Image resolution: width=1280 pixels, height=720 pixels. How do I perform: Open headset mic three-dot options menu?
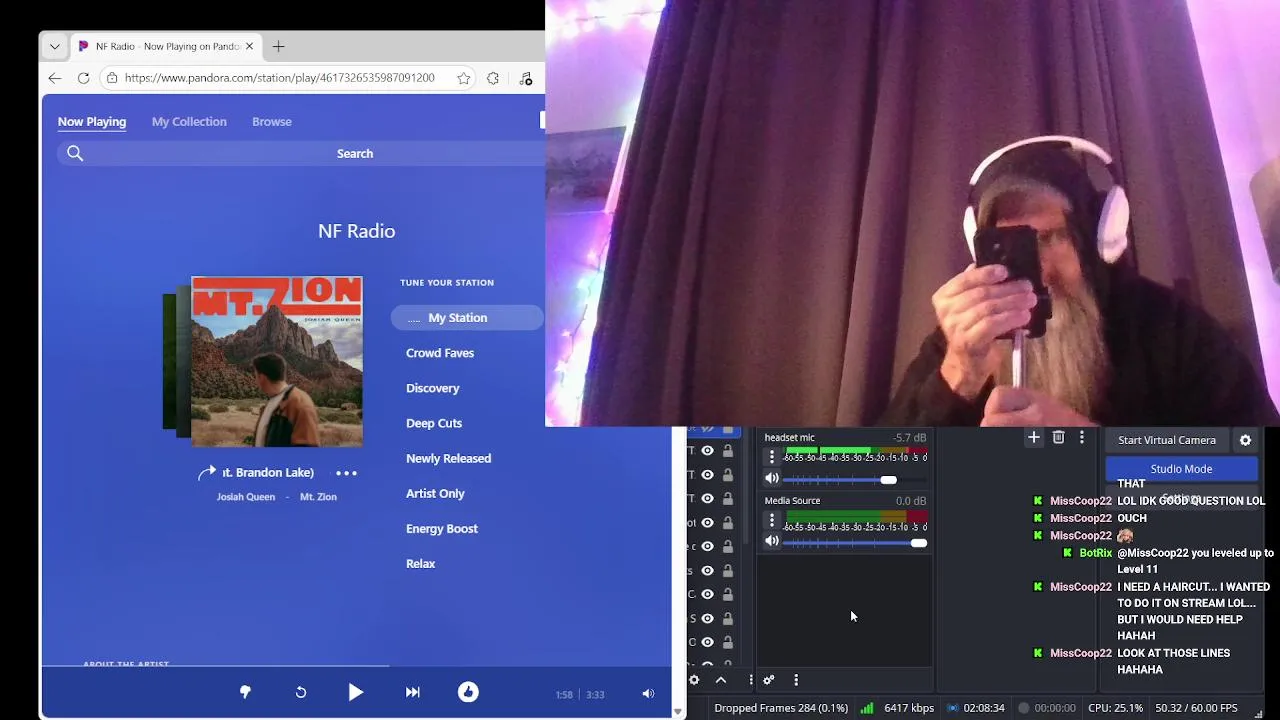click(x=771, y=456)
